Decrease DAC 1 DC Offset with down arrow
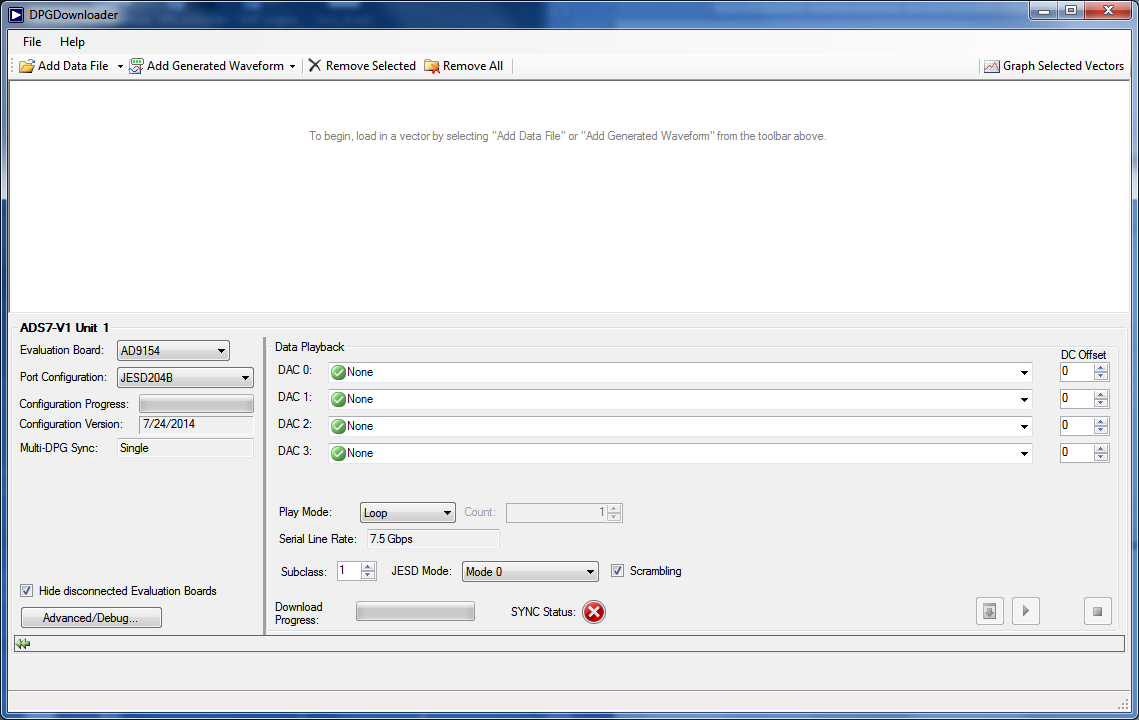 tap(1101, 403)
